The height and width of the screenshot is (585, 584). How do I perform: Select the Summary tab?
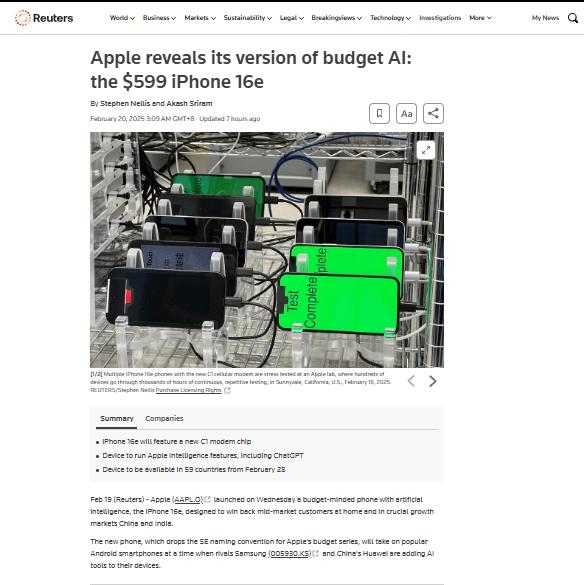point(117,419)
